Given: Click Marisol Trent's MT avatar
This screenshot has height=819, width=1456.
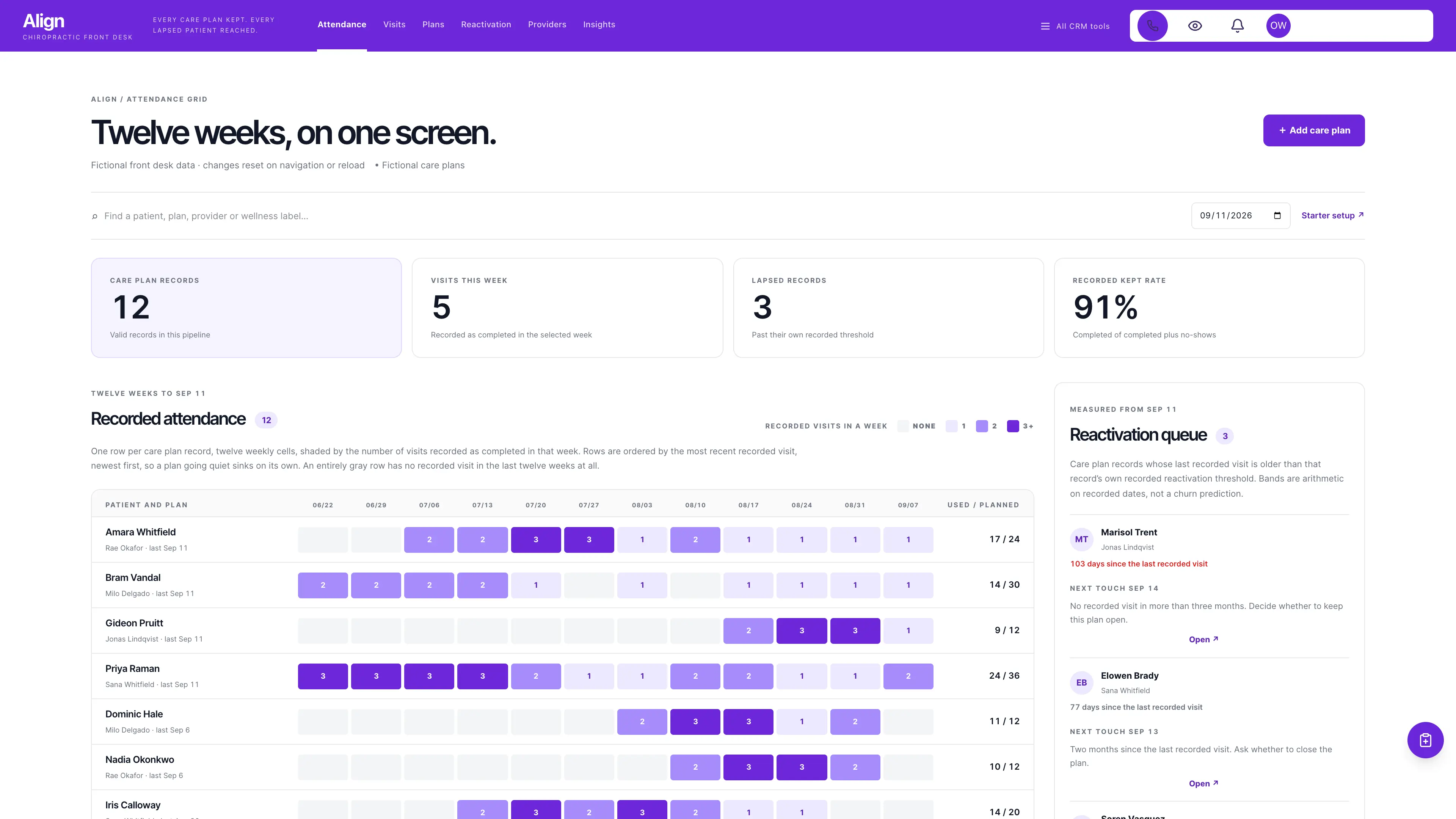Looking at the screenshot, I should tap(1081, 539).
